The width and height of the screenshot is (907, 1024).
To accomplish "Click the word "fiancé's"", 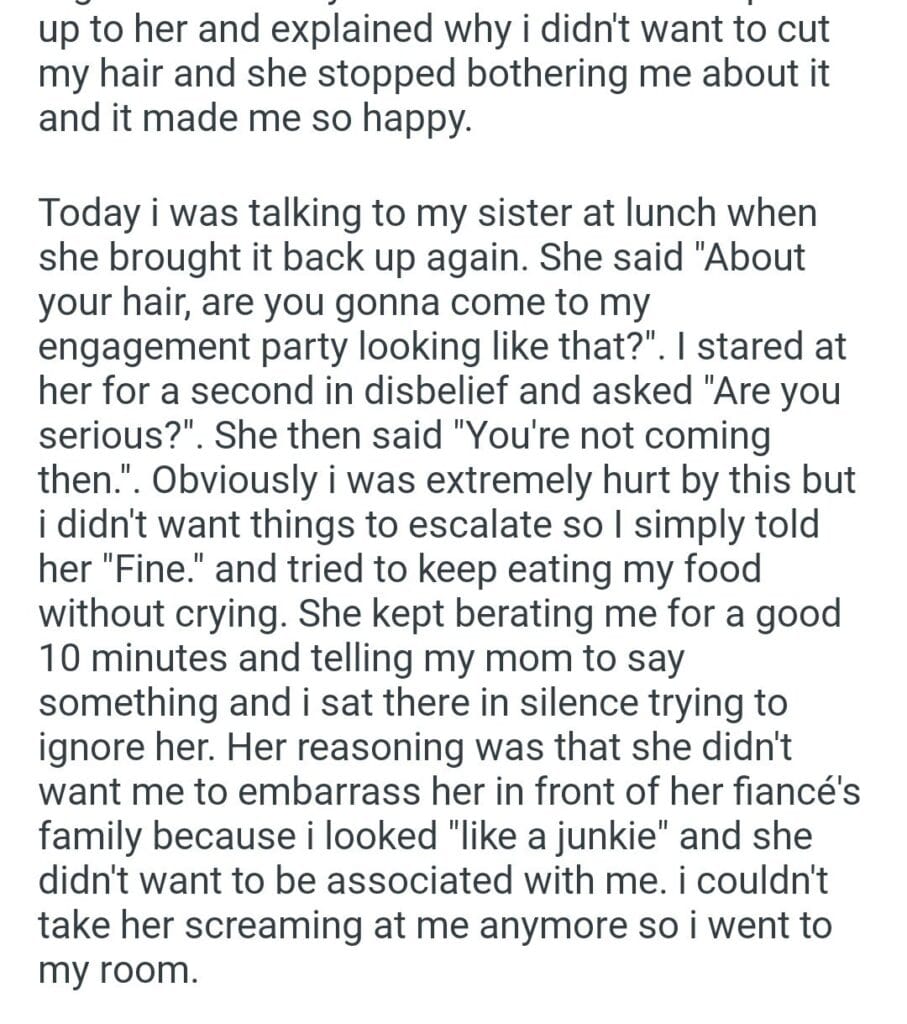I will click(x=789, y=792).
